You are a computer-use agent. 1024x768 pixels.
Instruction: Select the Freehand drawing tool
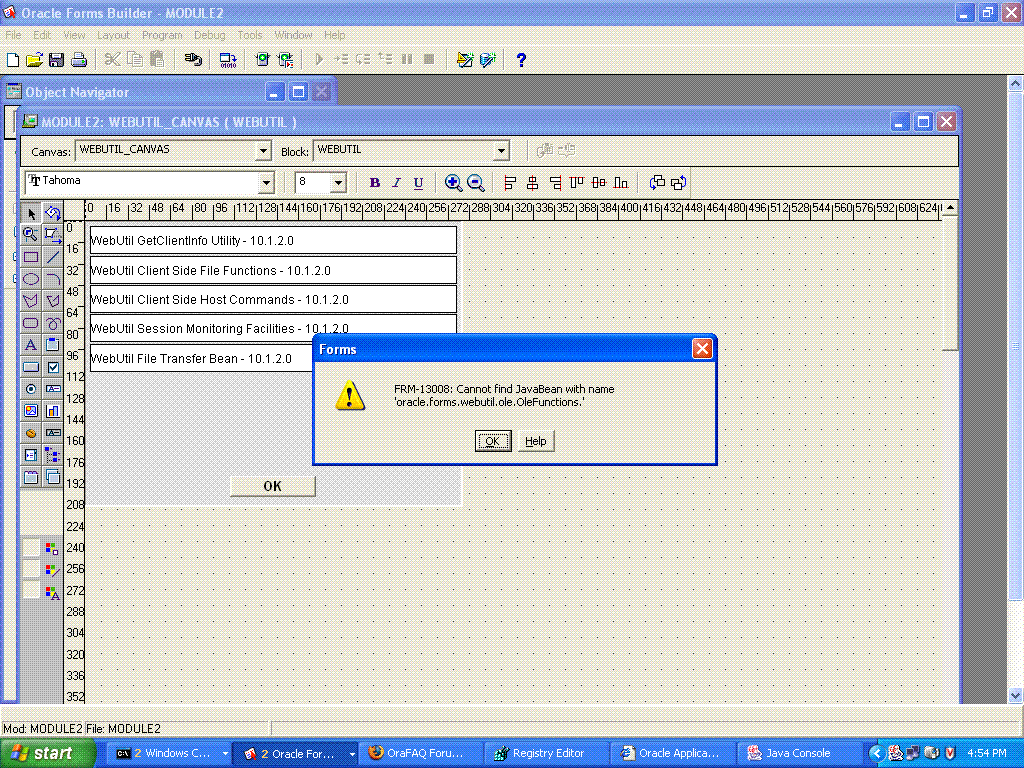click(x=53, y=323)
